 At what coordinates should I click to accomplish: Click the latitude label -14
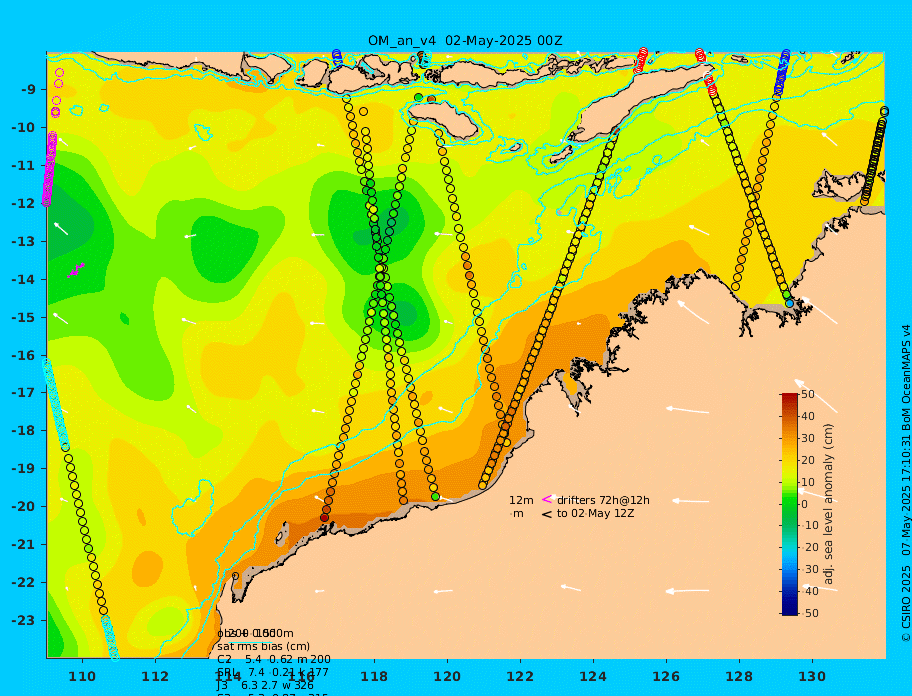click(25, 279)
